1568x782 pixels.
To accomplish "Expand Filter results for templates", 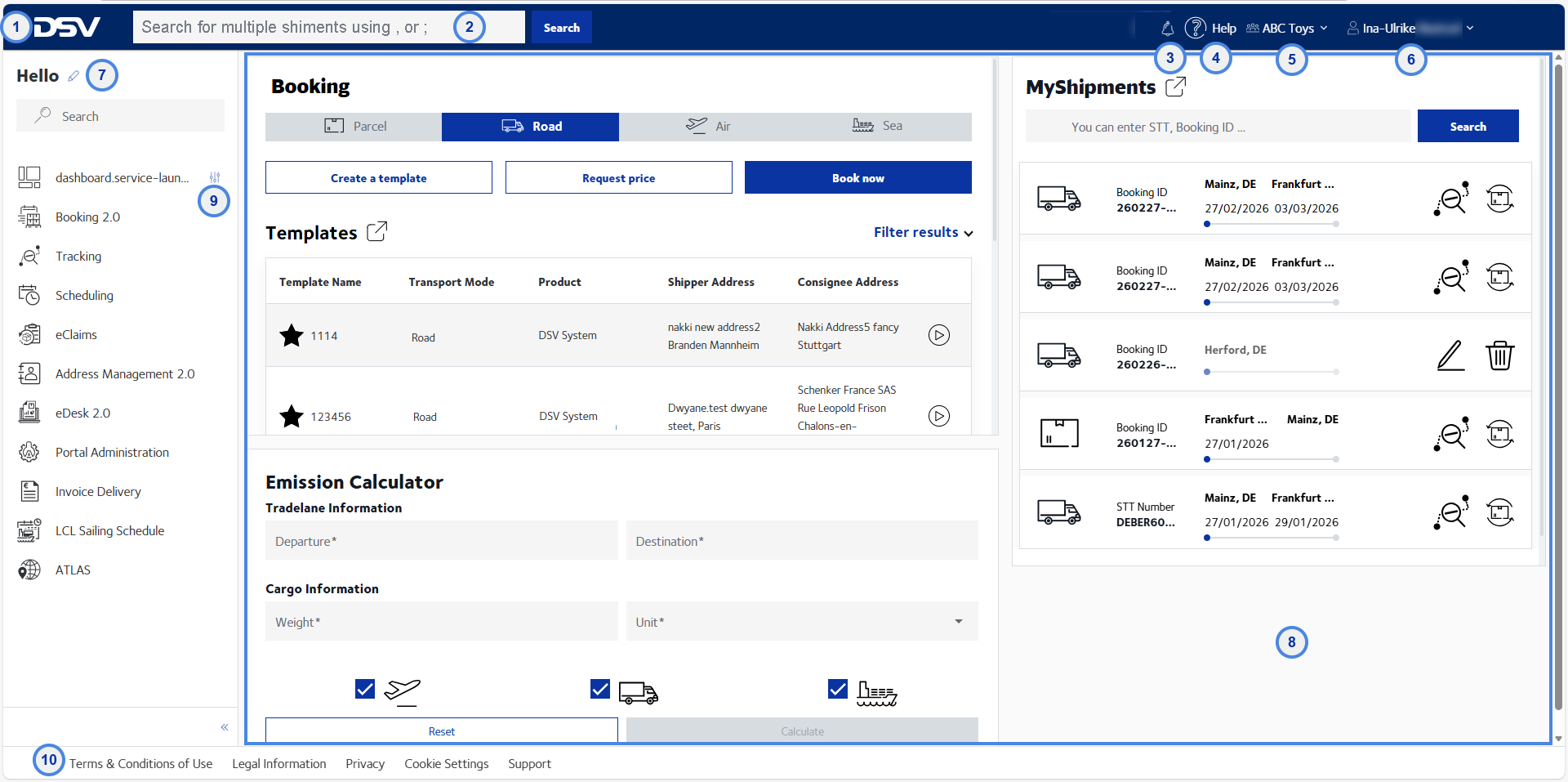I will (923, 232).
